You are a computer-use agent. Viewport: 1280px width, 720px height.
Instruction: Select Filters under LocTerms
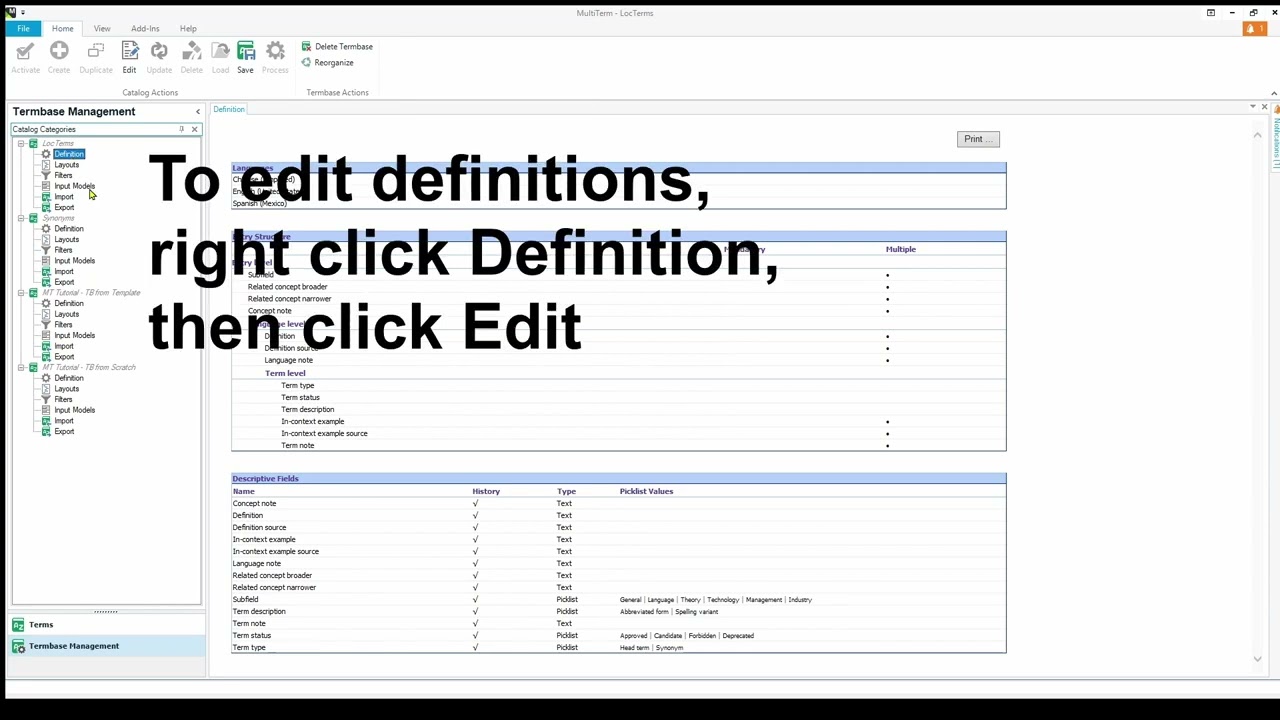pos(63,176)
